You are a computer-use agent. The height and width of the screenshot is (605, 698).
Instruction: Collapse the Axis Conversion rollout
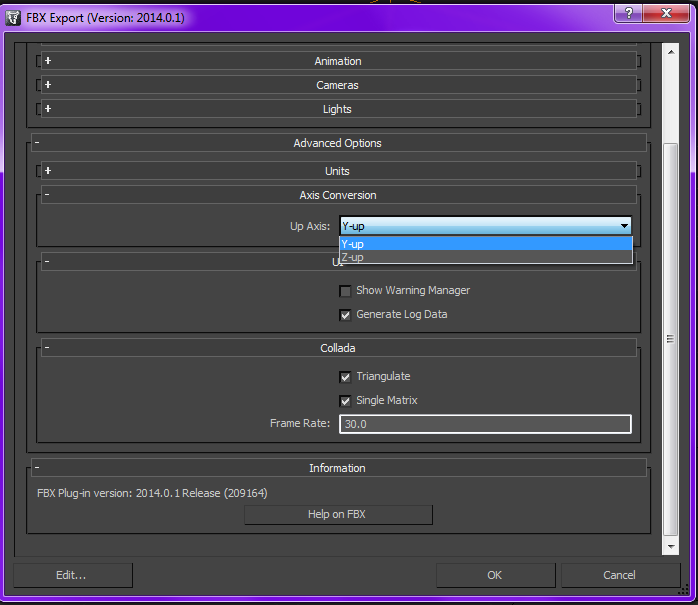pyautogui.click(x=338, y=195)
